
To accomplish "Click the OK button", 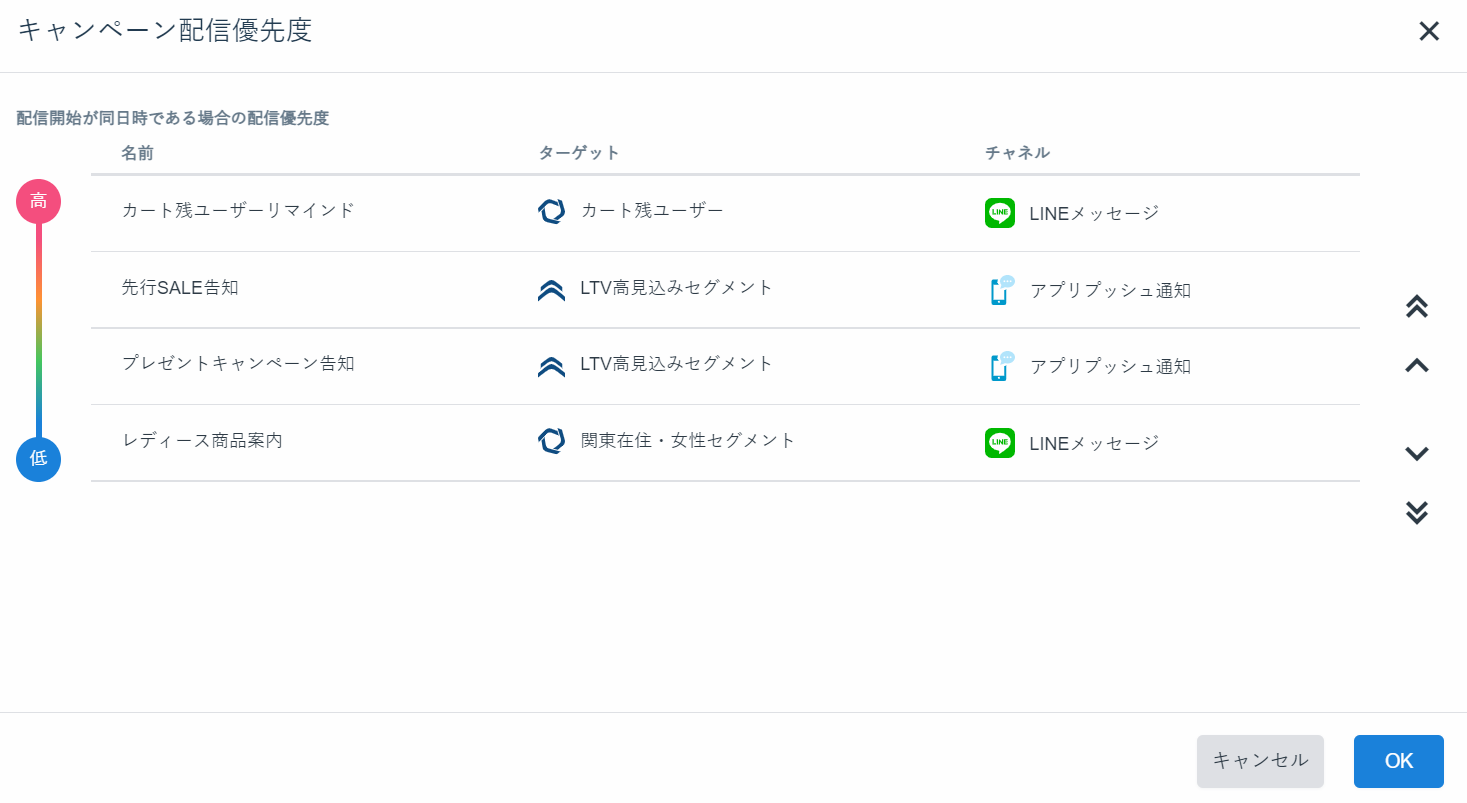I will pyautogui.click(x=1399, y=761).
